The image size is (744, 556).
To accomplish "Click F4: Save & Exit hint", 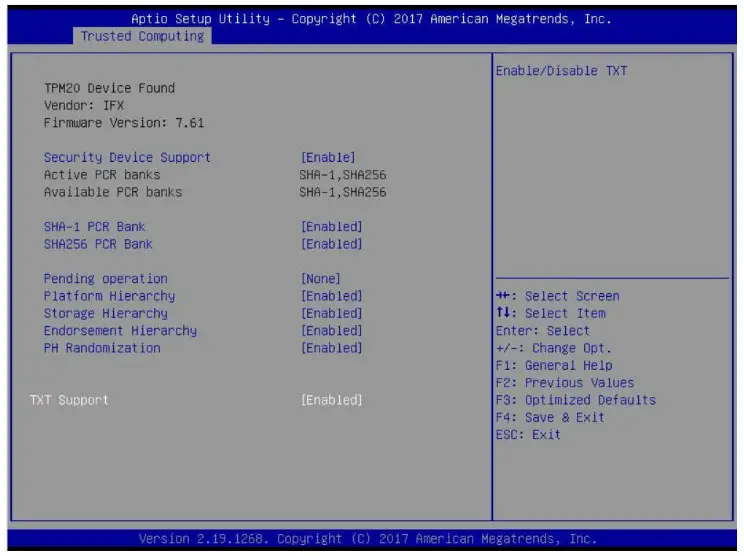I will [x=550, y=418].
